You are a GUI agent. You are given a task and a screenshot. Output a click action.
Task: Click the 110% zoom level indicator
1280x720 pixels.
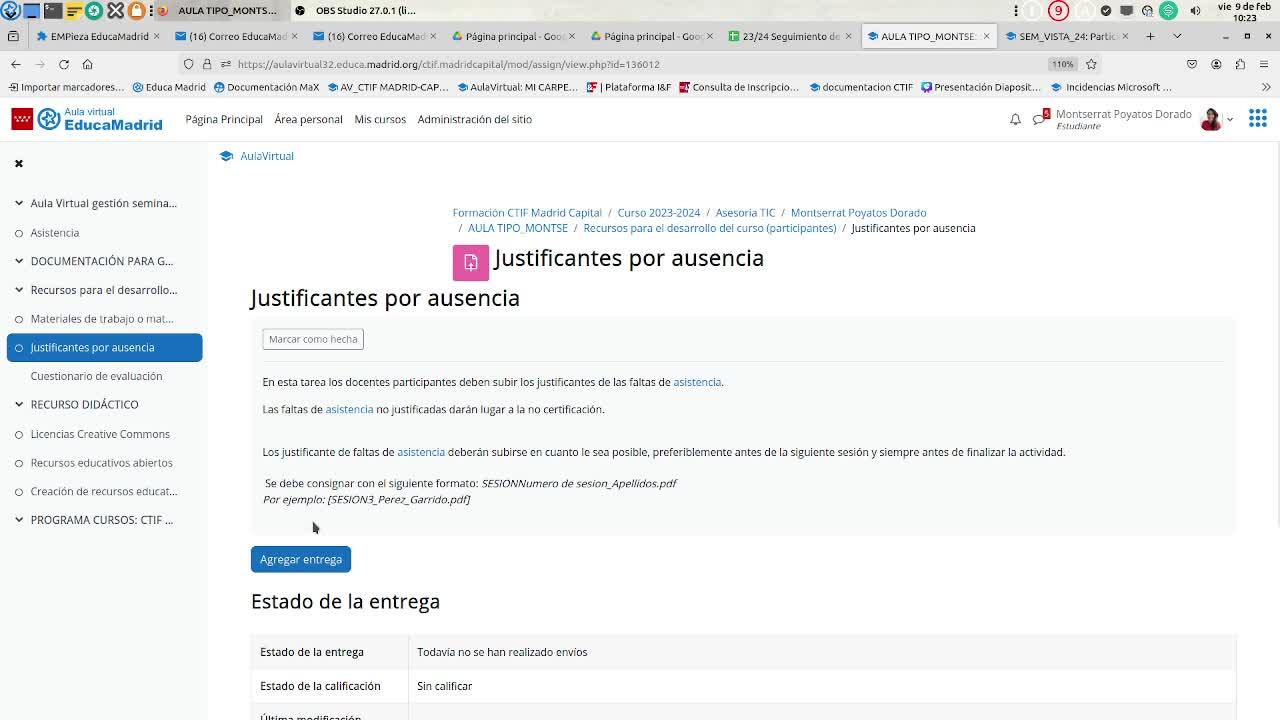[1062, 64]
